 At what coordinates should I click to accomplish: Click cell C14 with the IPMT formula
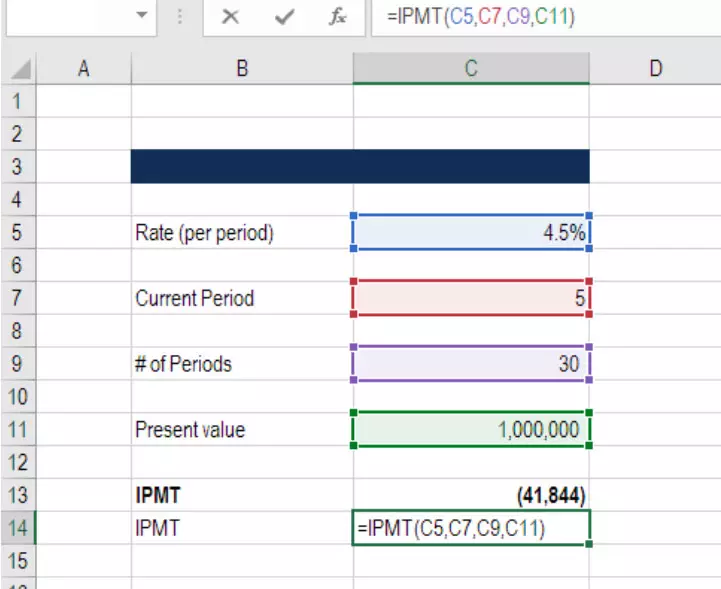click(471, 528)
